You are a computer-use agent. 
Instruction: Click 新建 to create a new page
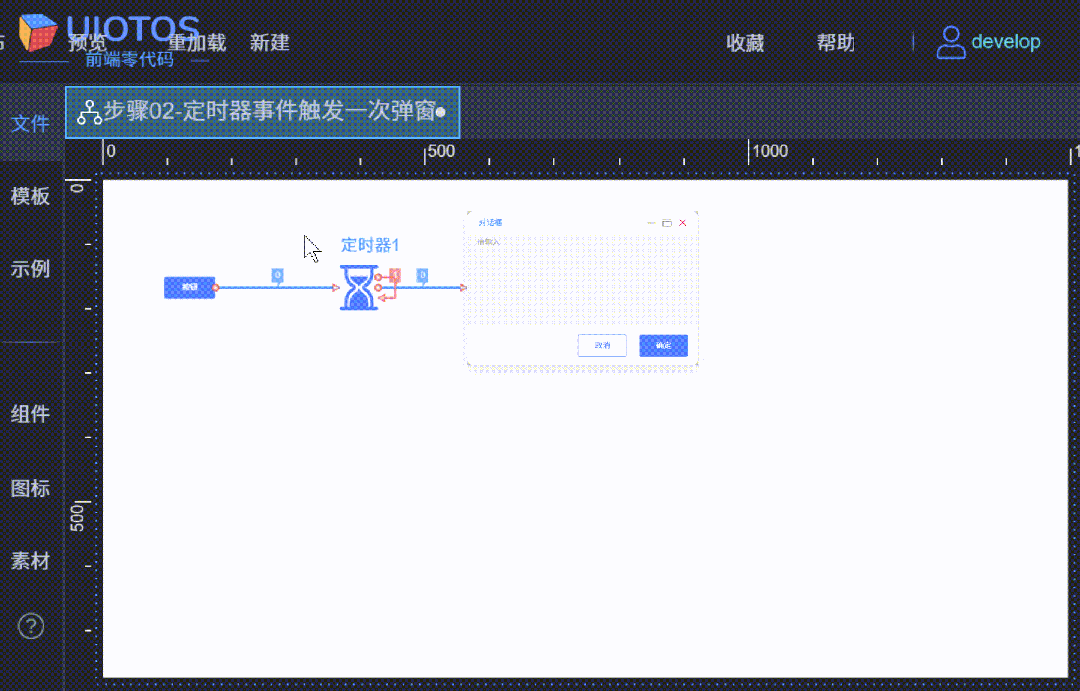pos(269,42)
